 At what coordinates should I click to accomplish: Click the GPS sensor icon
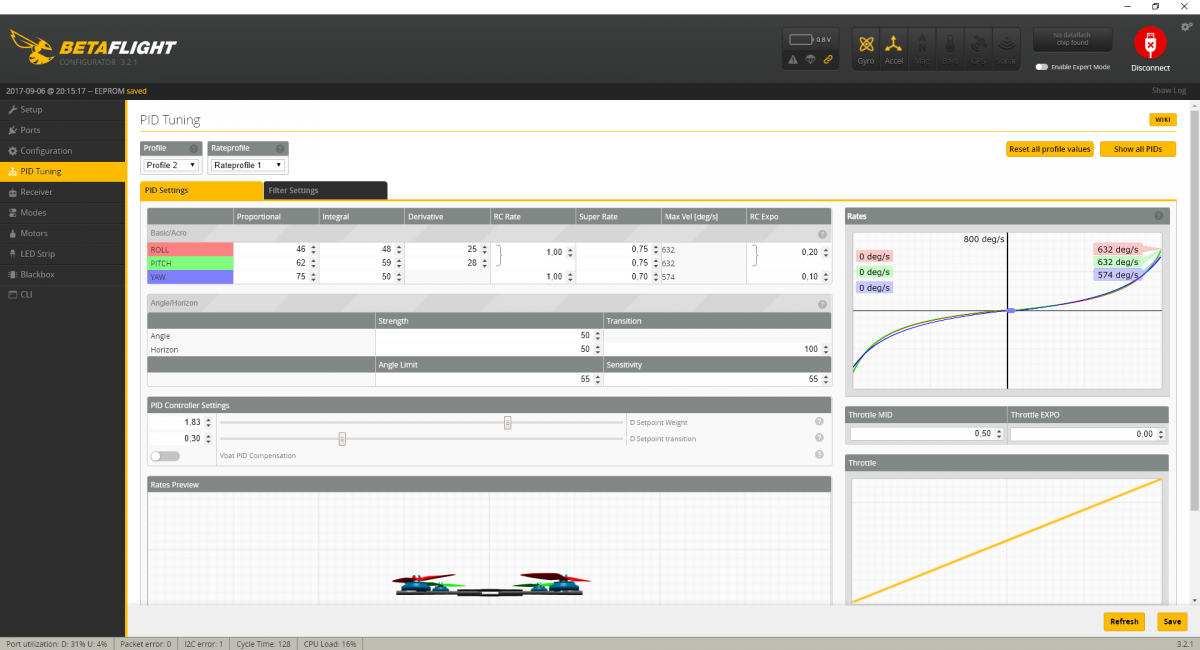point(977,48)
